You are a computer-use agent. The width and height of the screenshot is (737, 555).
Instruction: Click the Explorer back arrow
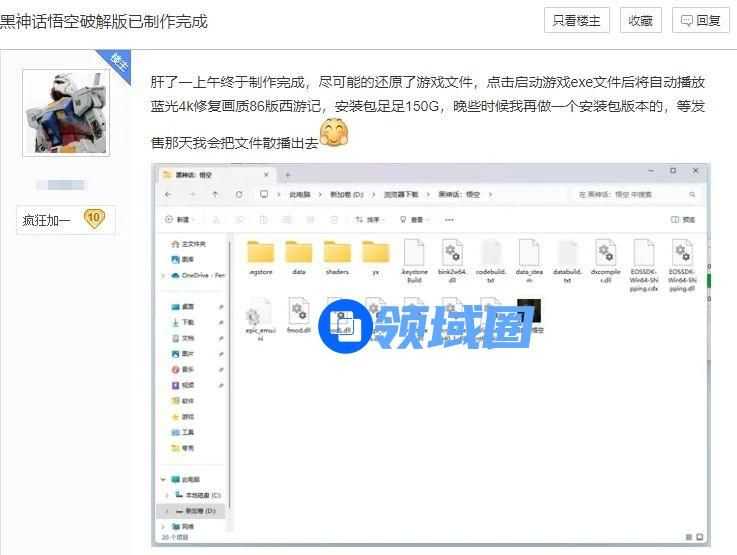click(x=167, y=195)
